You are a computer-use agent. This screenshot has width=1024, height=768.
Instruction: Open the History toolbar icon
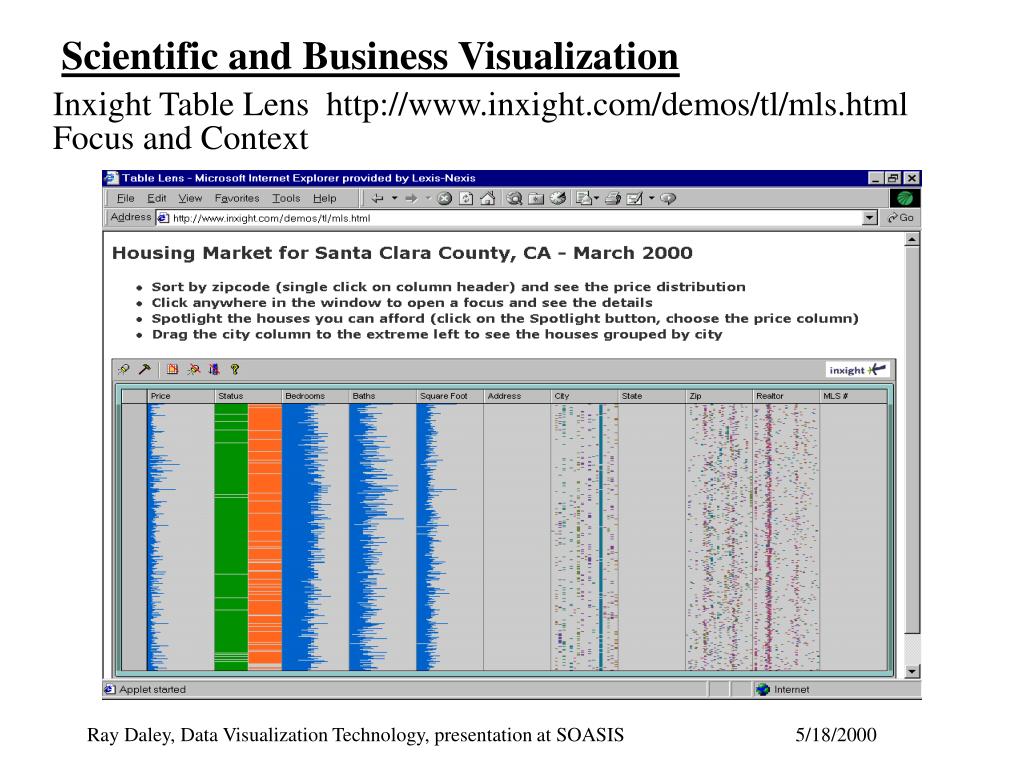pyautogui.click(x=558, y=199)
